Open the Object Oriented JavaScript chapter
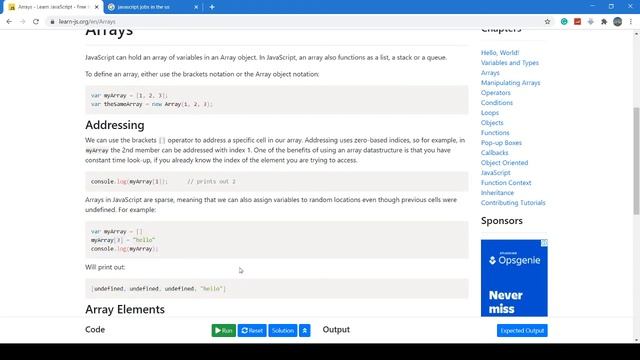This screenshot has height=360, width=640. [x=504, y=168]
